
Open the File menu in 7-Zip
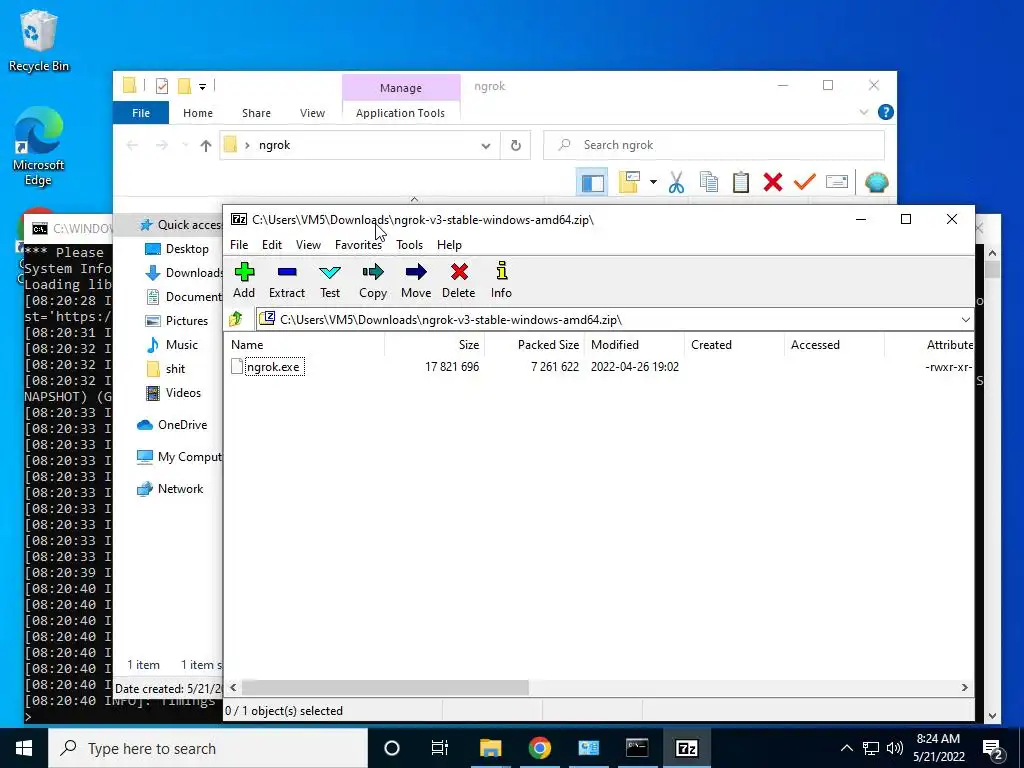(239, 245)
